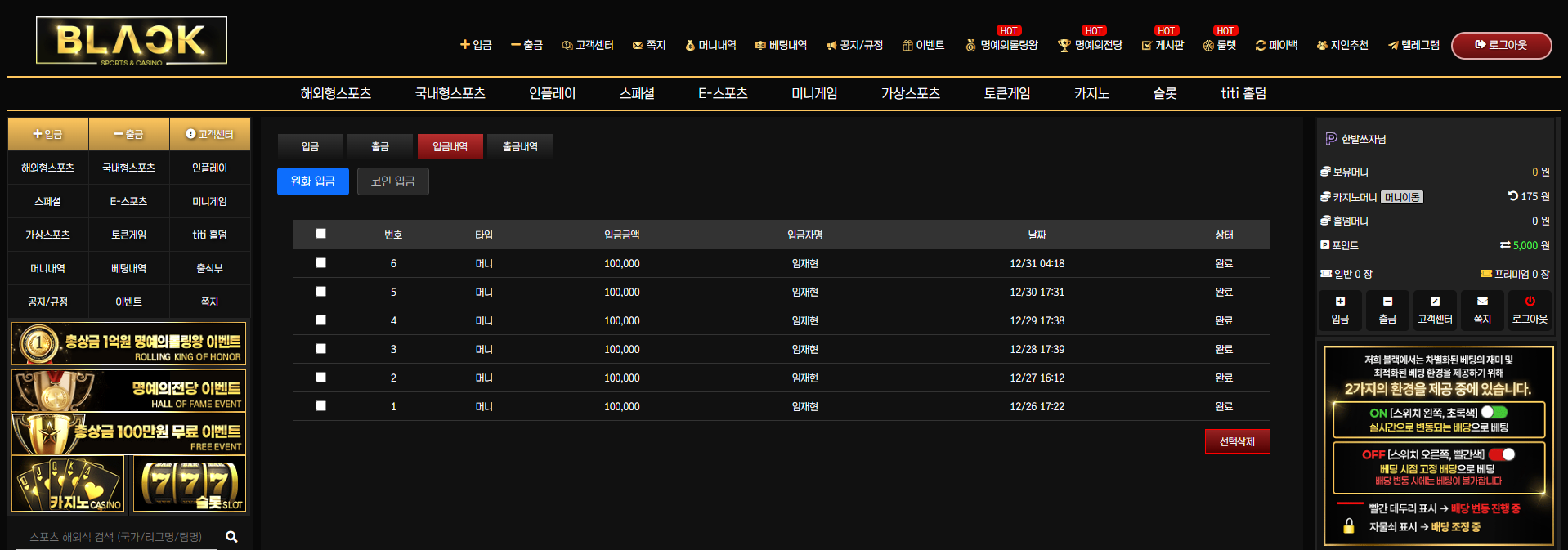Screen dimensions: 1568x550
Task: Toggle the green ON live odds switch
Action: (1494, 413)
